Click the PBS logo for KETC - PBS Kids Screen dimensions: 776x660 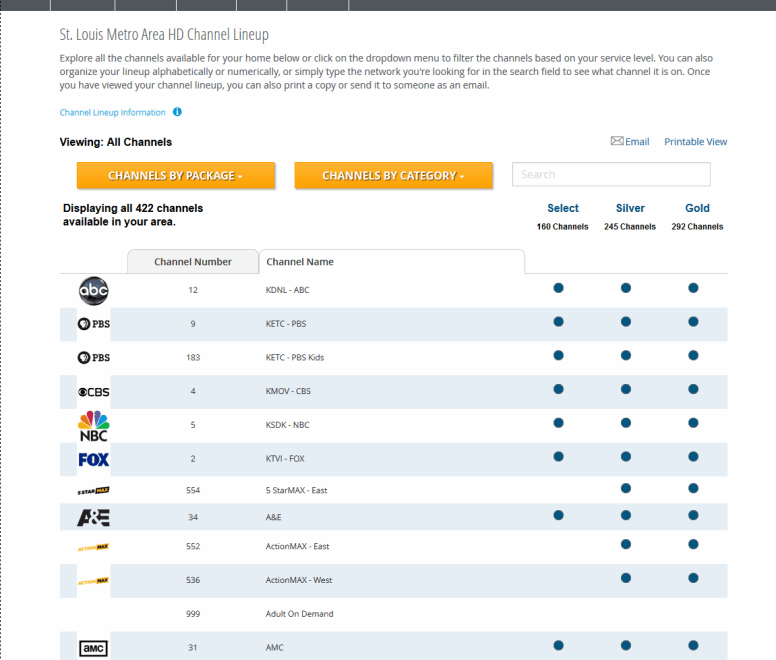(x=93, y=357)
